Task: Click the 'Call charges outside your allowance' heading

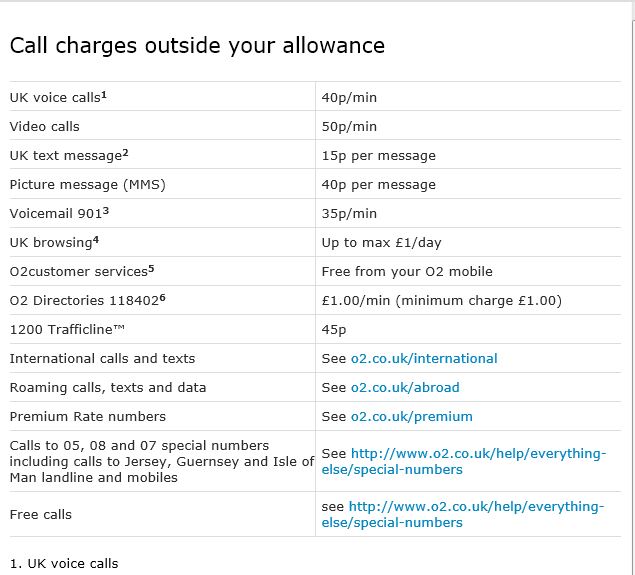Action: (x=197, y=45)
